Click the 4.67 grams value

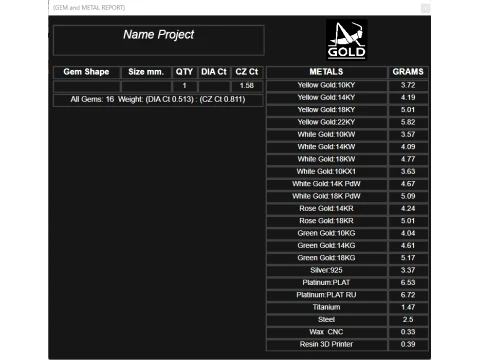click(x=408, y=184)
